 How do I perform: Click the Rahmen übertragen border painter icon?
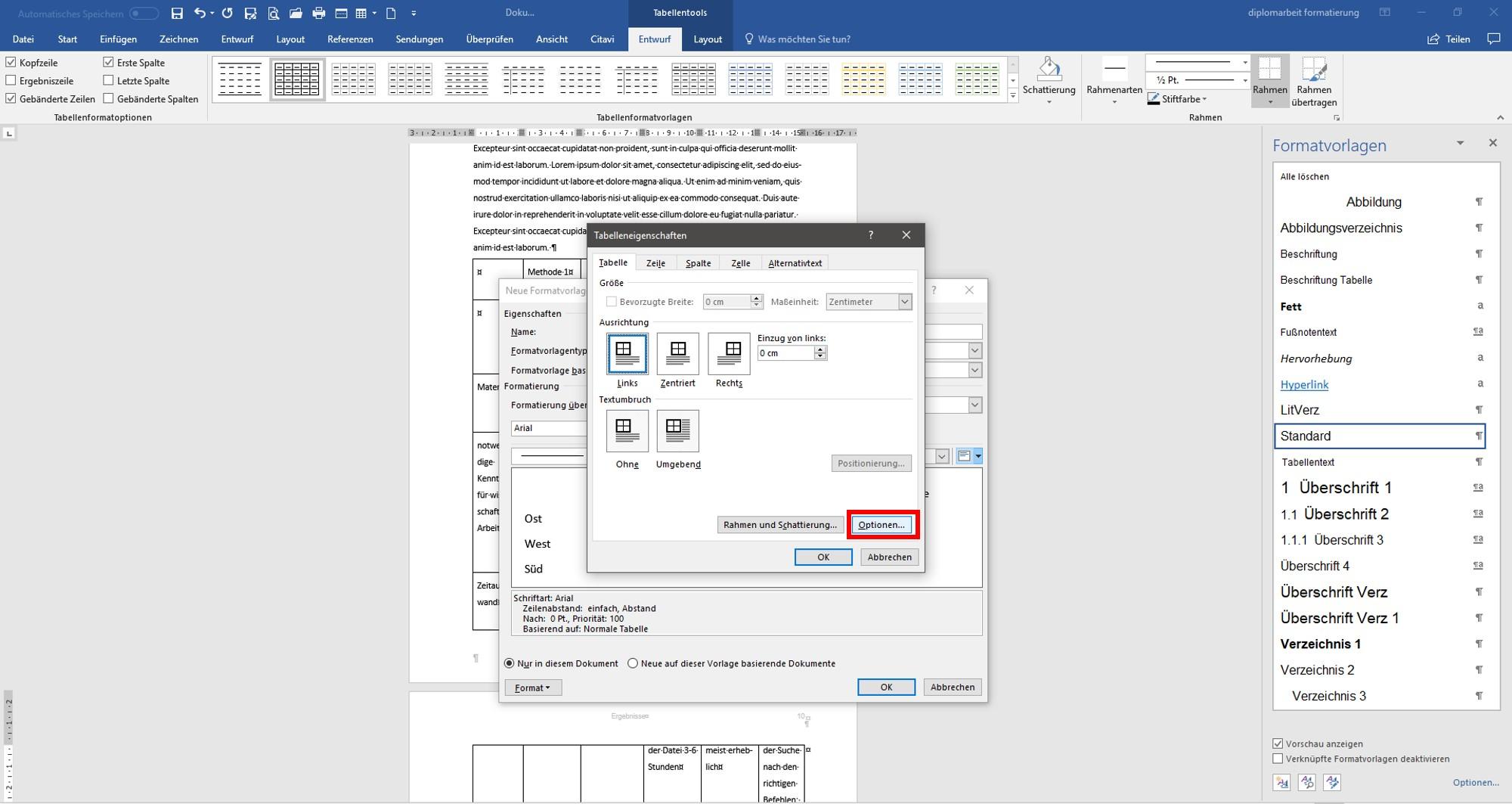pyautogui.click(x=1314, y=70)
